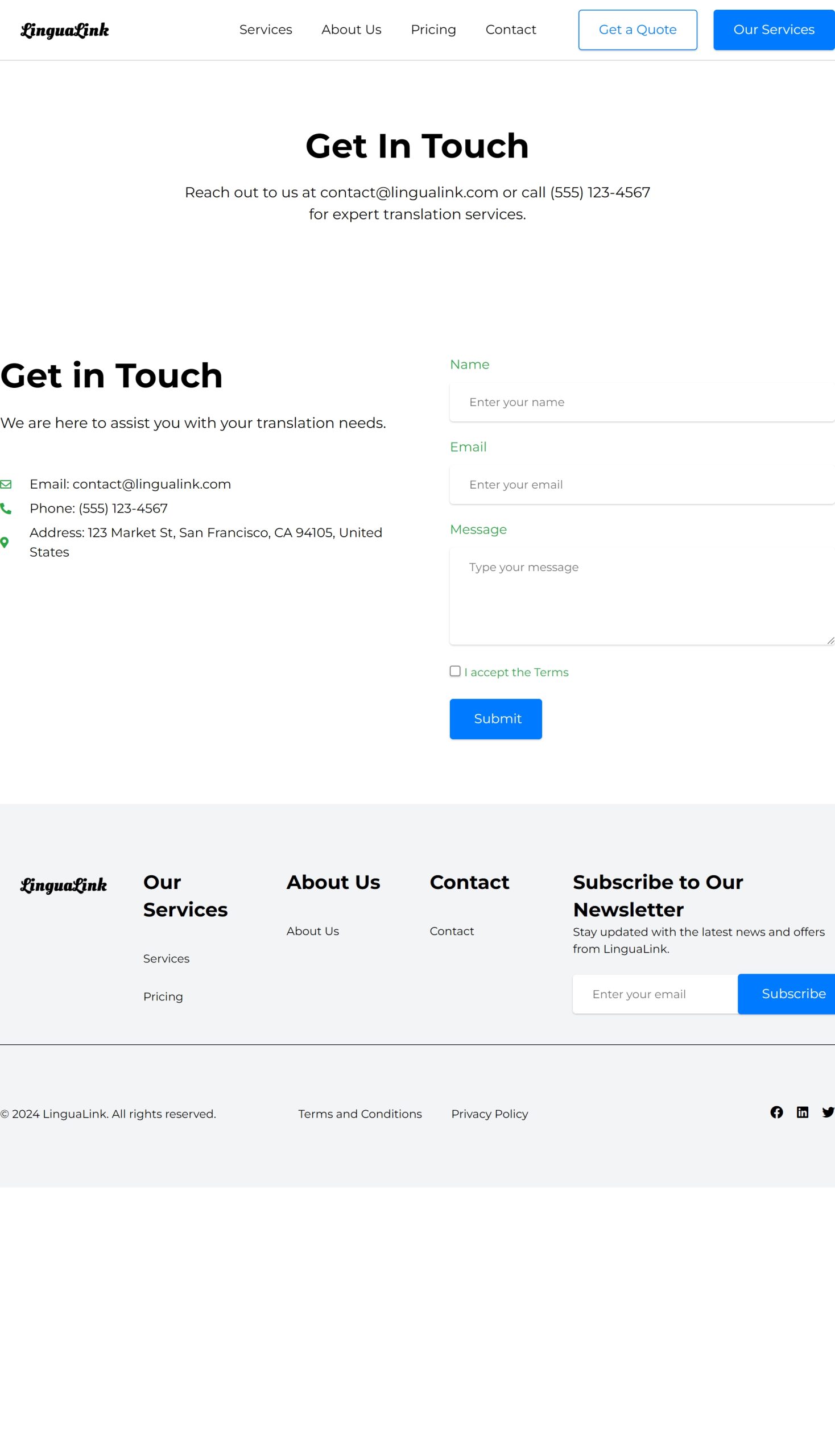Click the LinguaLink header logo
Screen dimensions: 835x1456
[x=64, y=30]
